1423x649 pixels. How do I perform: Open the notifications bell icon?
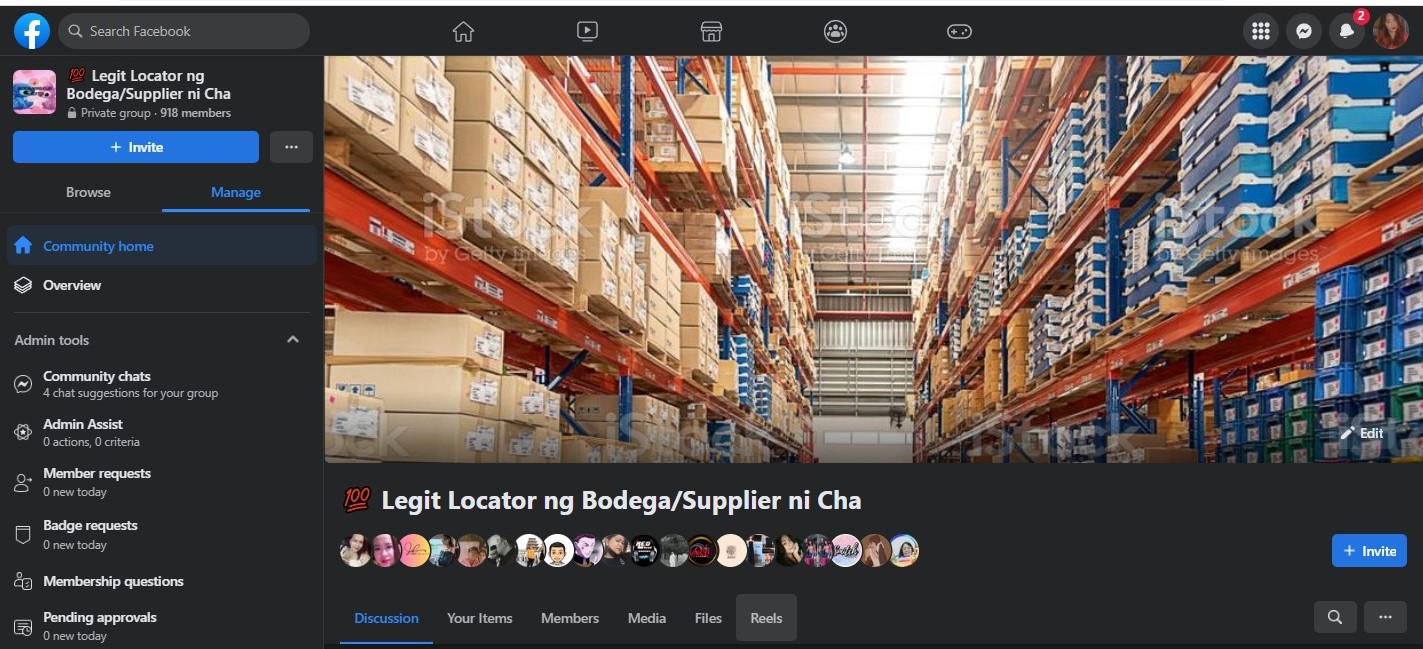tap(1347, 31)
